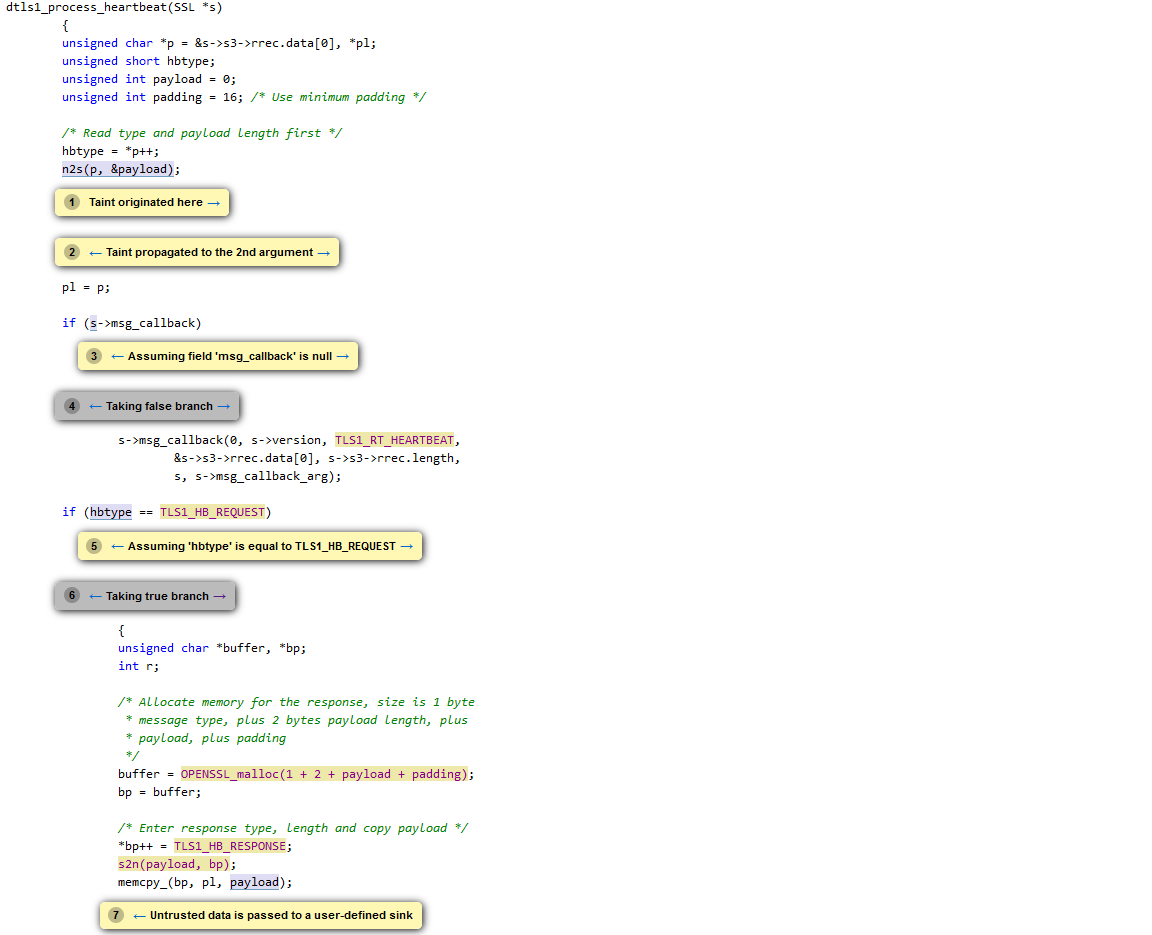The height and width of the screenshot is (935, 1152).
Task: Click highlighted TLS1_HB_REQUEST macro
Action: click(212, 512)
